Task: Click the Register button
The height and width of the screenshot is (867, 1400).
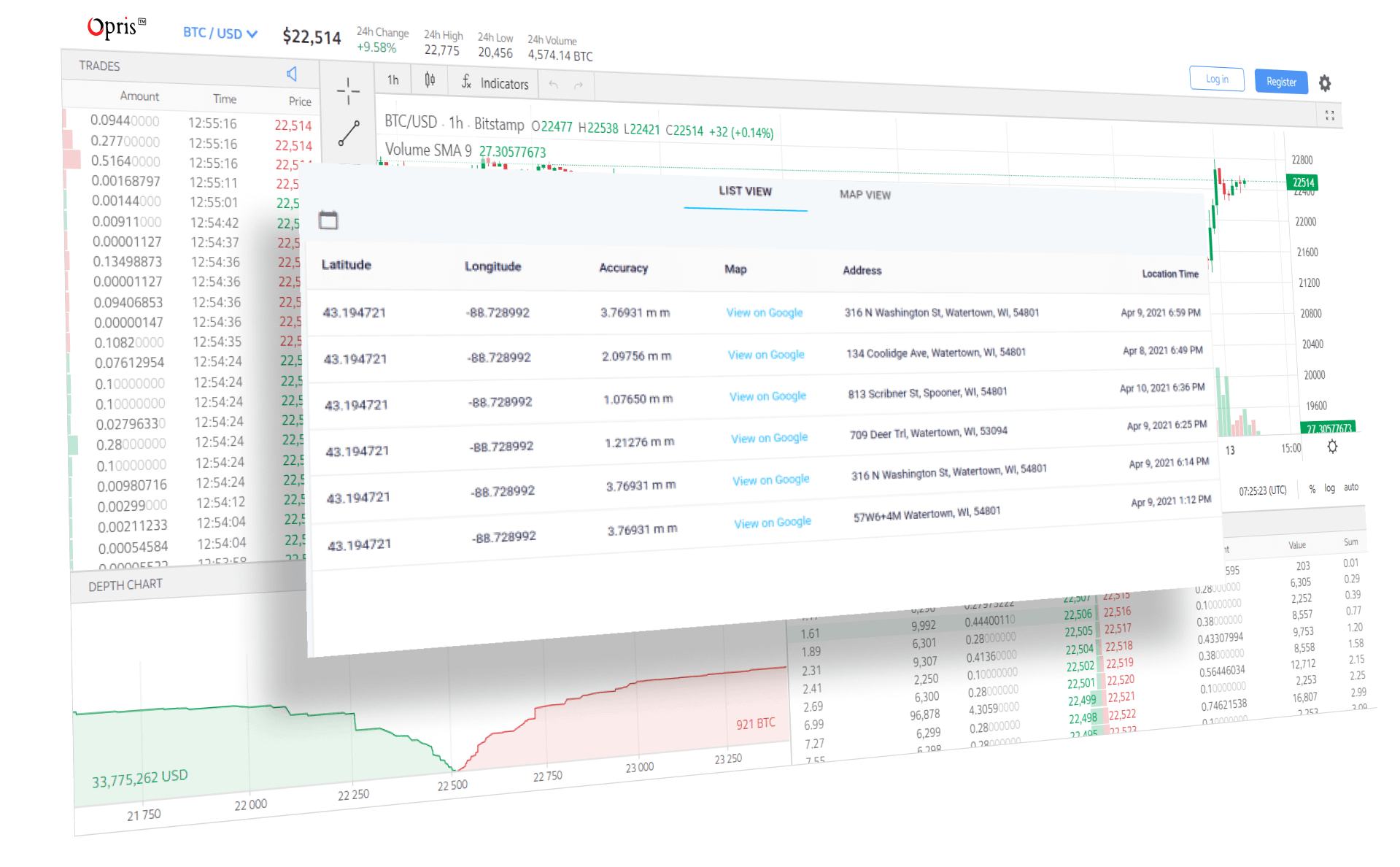Action: [x=1281, y=82]
